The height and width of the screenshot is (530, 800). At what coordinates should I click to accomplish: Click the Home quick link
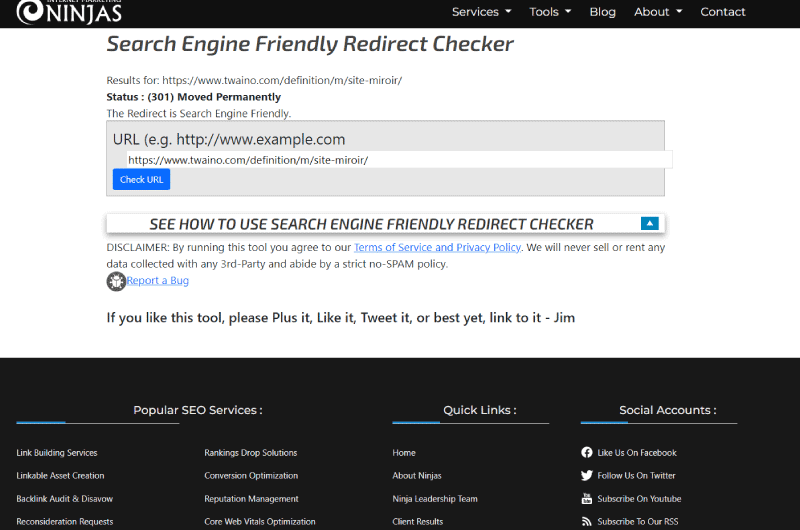tap(404, 452)
